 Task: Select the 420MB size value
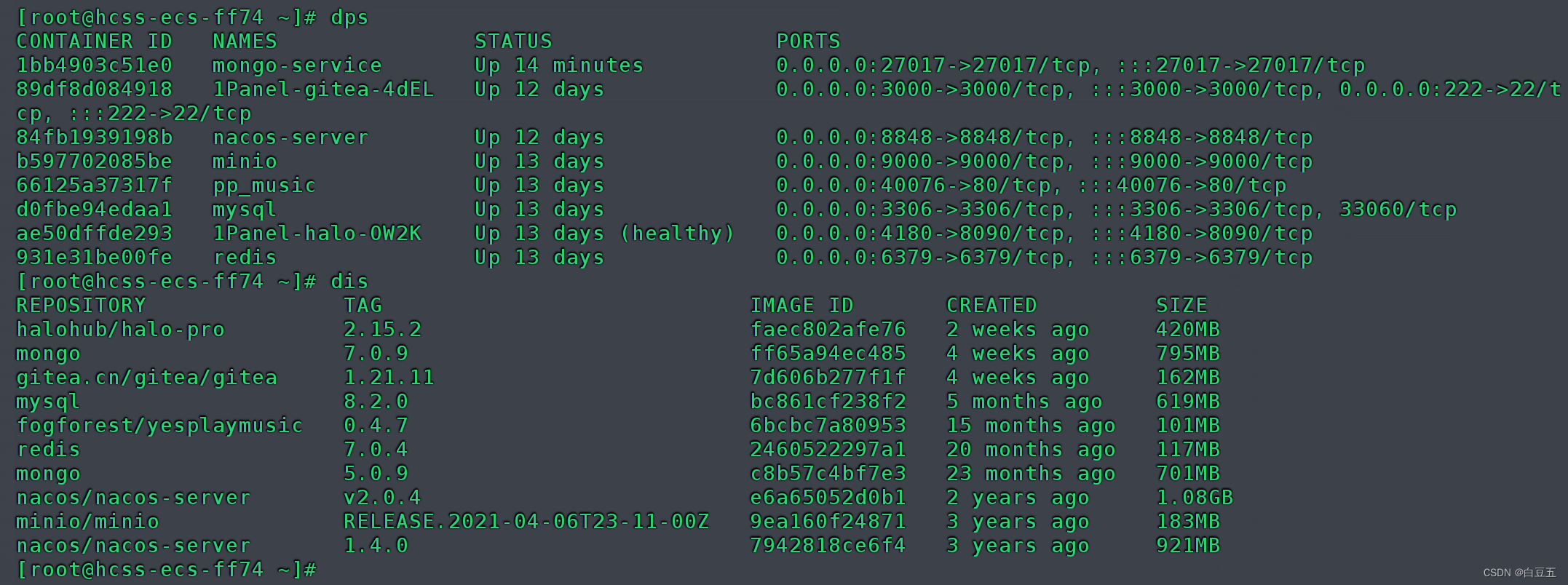(x=1188, y=330)
